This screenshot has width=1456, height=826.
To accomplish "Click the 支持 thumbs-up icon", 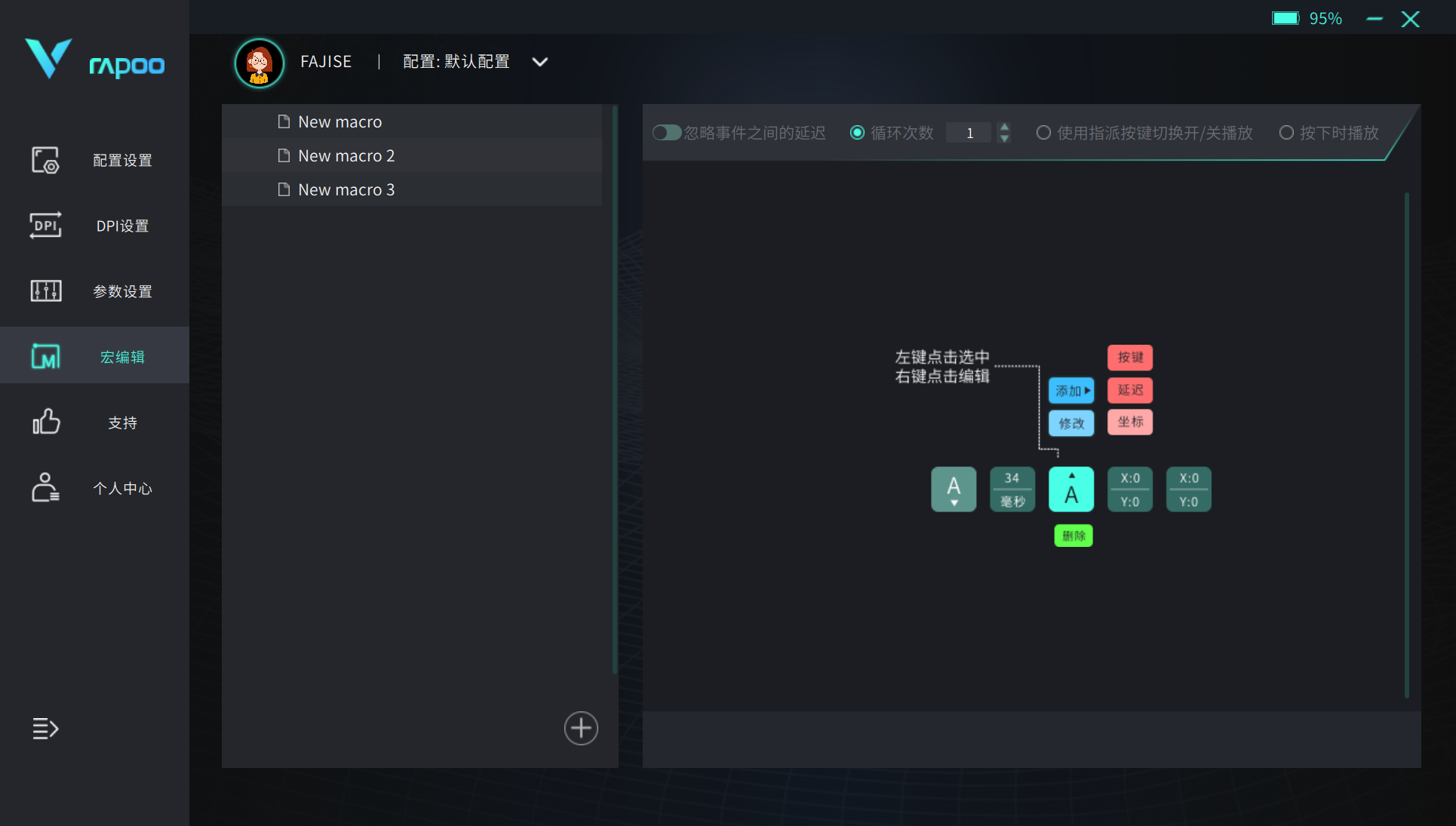I will tap(45, 422).
